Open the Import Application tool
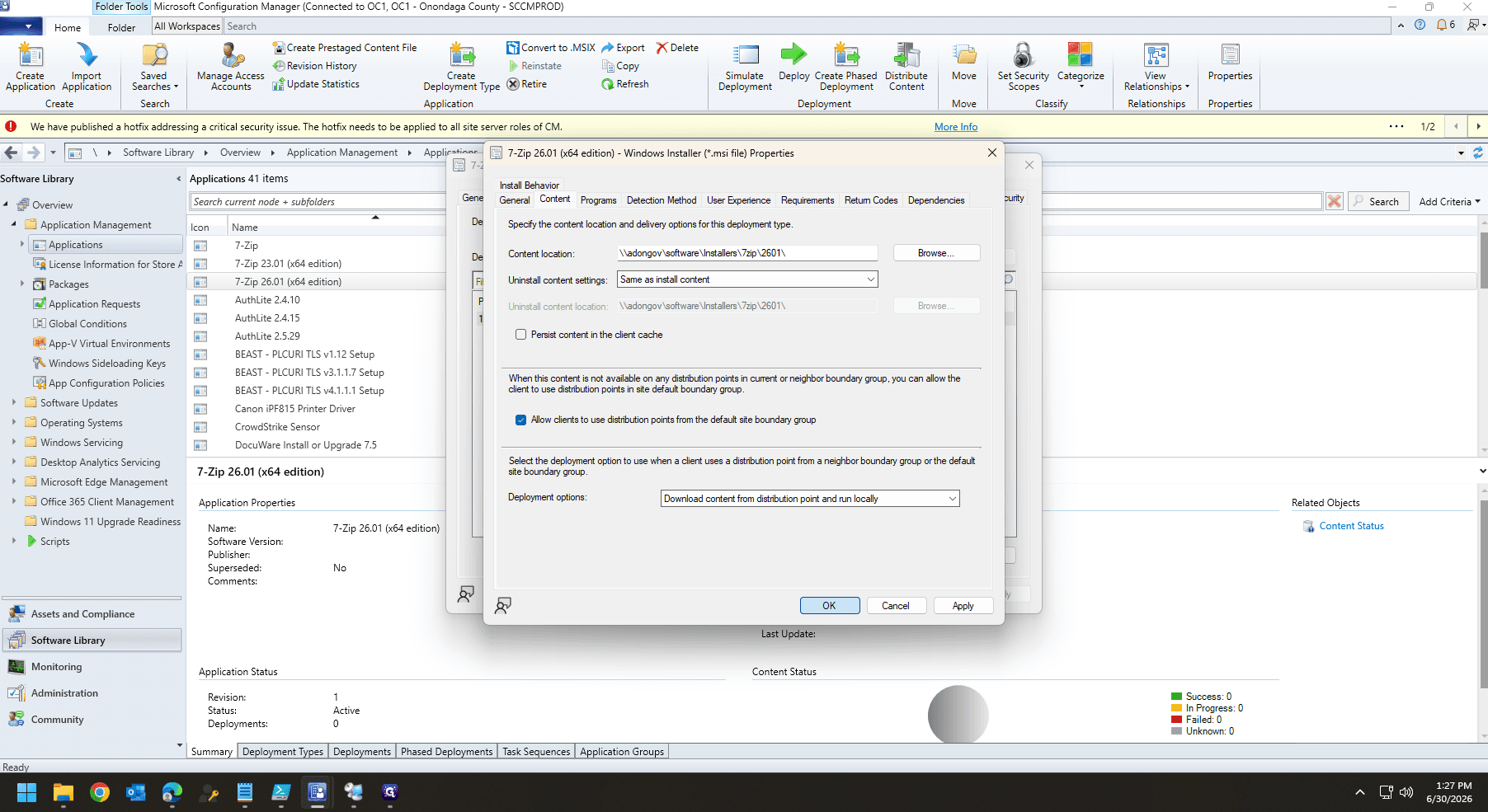This screenshot has width=1488, height=812. click(87, 67)
